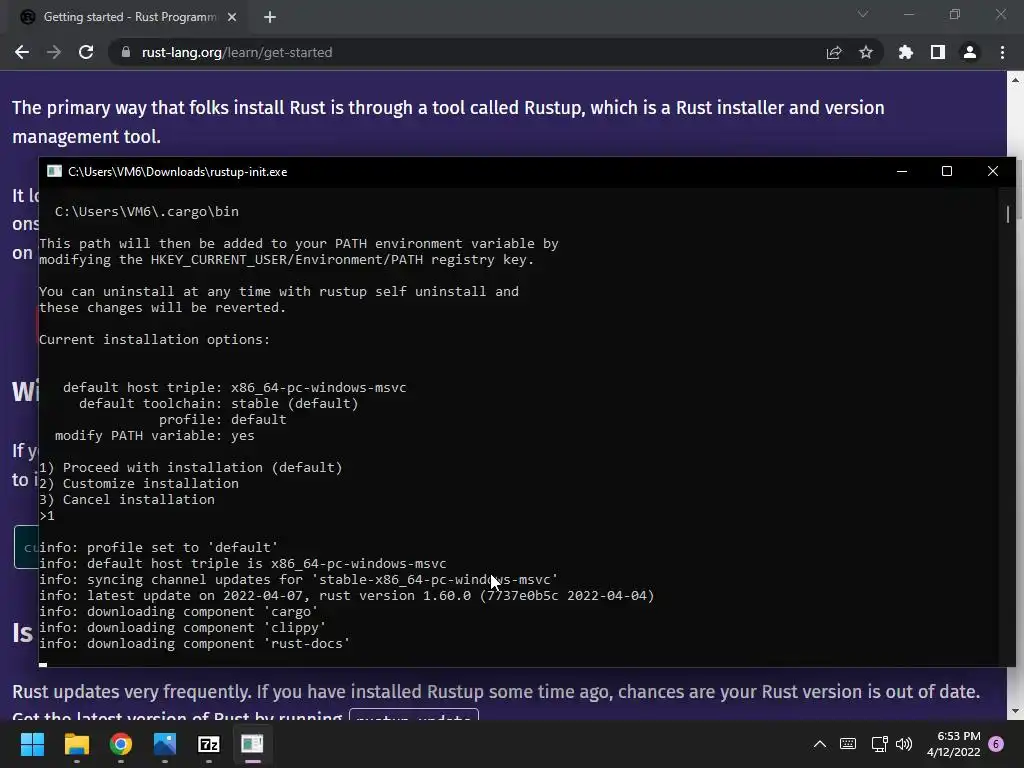Open the Chrome side panel

click(x=938, y=52)
